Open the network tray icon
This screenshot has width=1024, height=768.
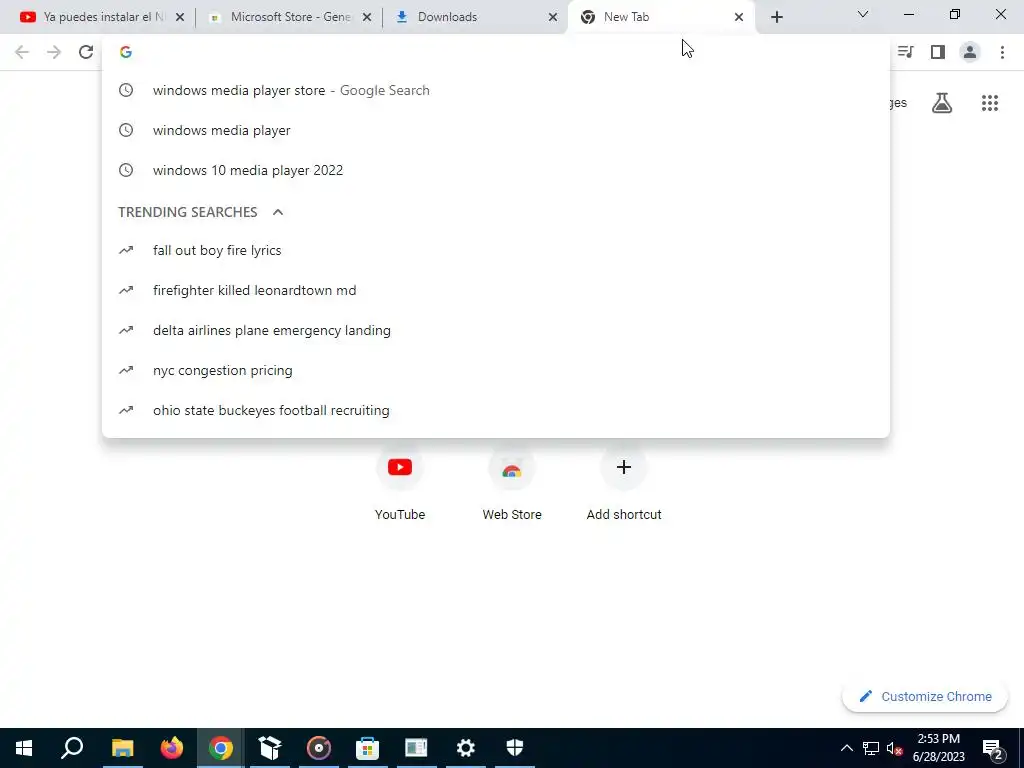[x=871, y=748]
